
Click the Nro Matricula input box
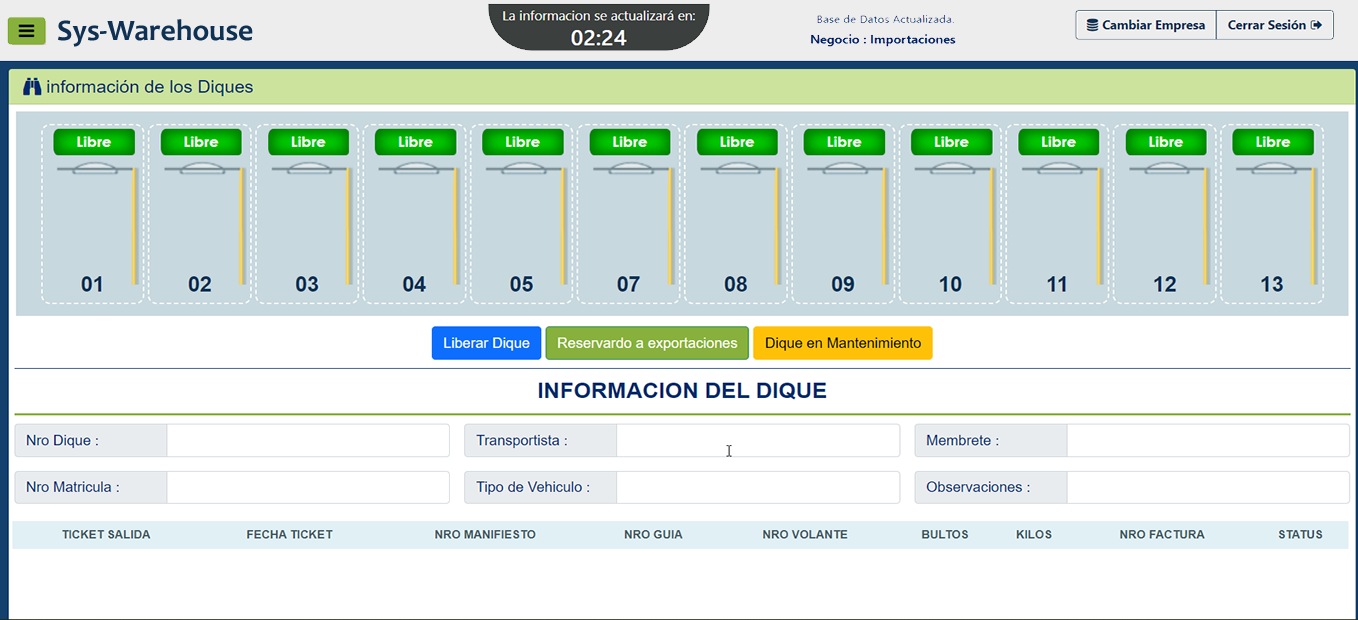pyautogui.click(x=307, y=487)
